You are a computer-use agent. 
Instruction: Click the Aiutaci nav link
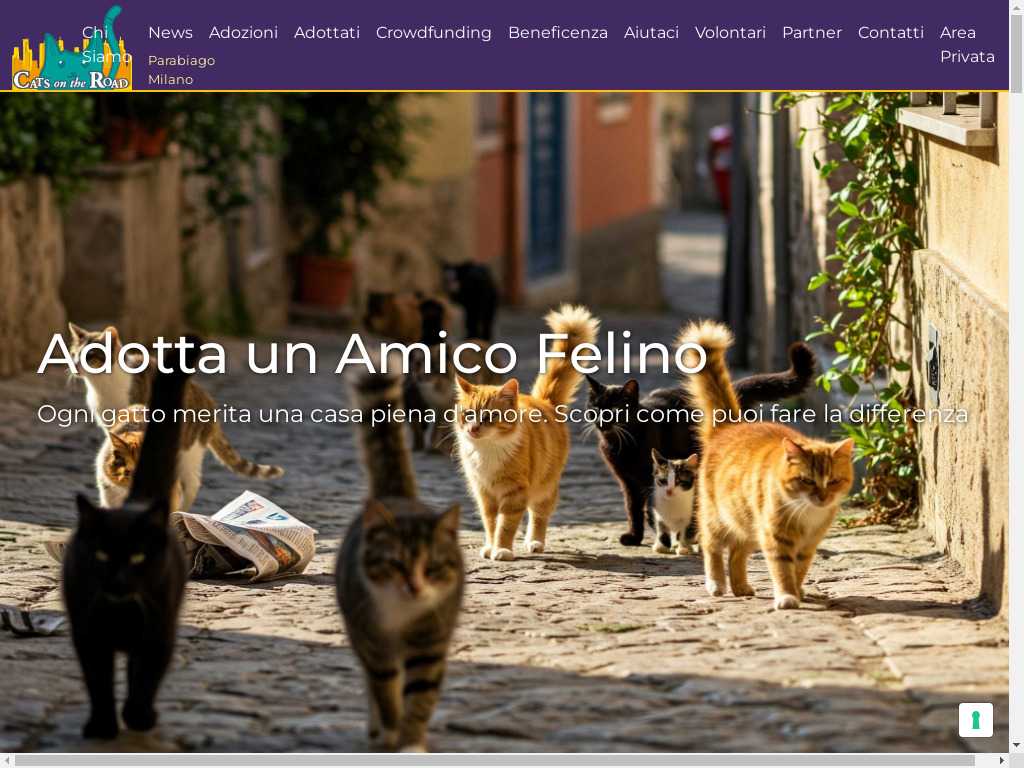point(651,33)
